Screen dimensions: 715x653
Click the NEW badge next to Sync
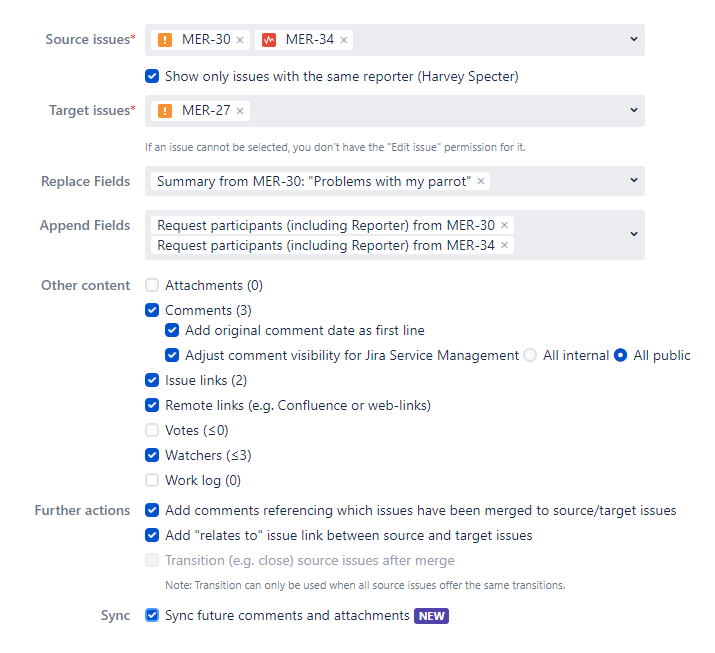tap(431, 616)
